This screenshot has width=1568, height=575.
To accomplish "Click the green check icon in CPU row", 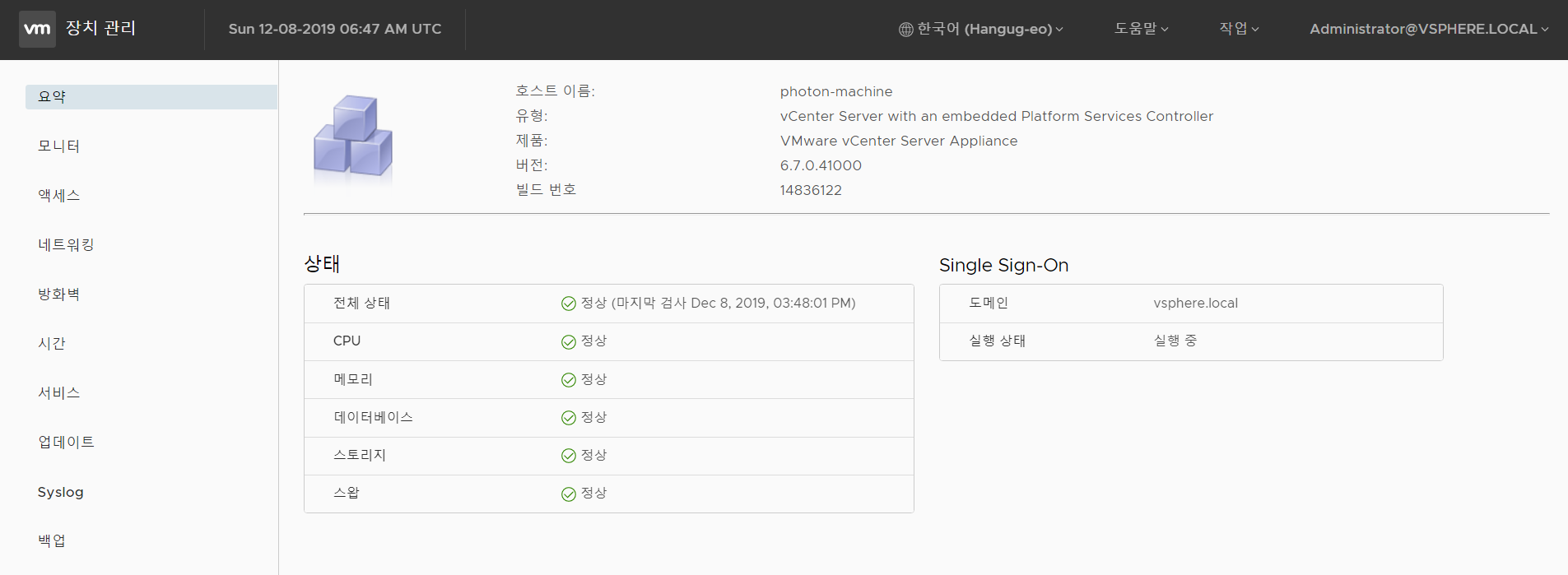I will (x=568, y=341).
